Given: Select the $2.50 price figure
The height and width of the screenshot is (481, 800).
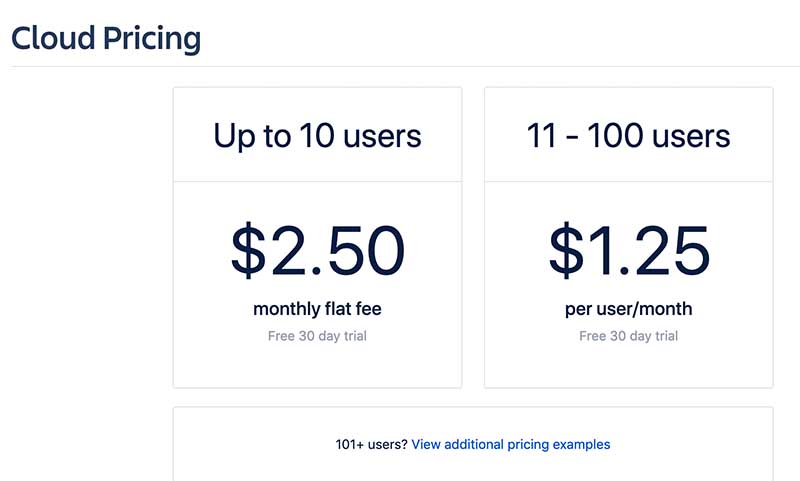Looking at the screenshot, I should (x=317, y=250).
